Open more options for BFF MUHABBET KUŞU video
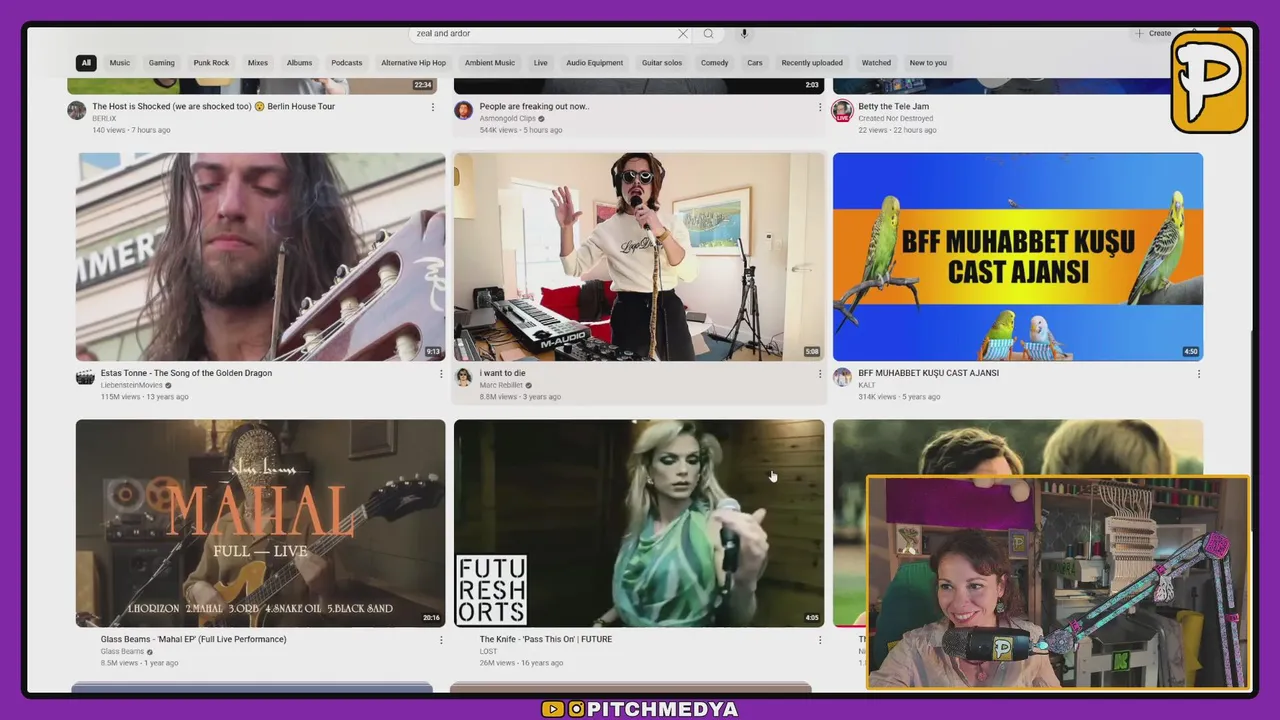 pyautogui.click(x=1199, y=374)
